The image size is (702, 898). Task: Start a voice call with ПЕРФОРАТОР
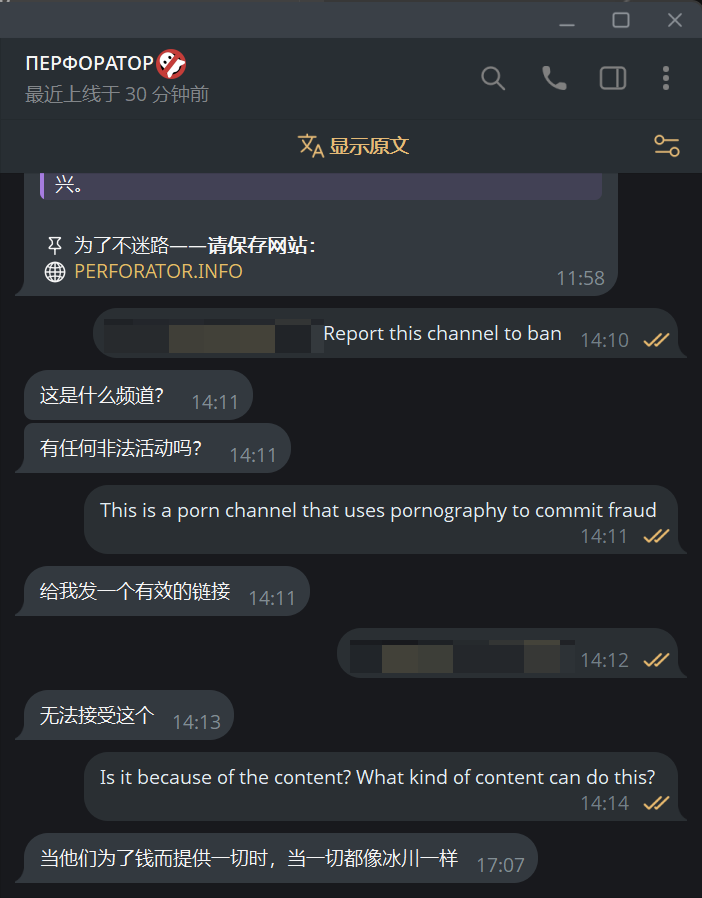pos(554,78)
